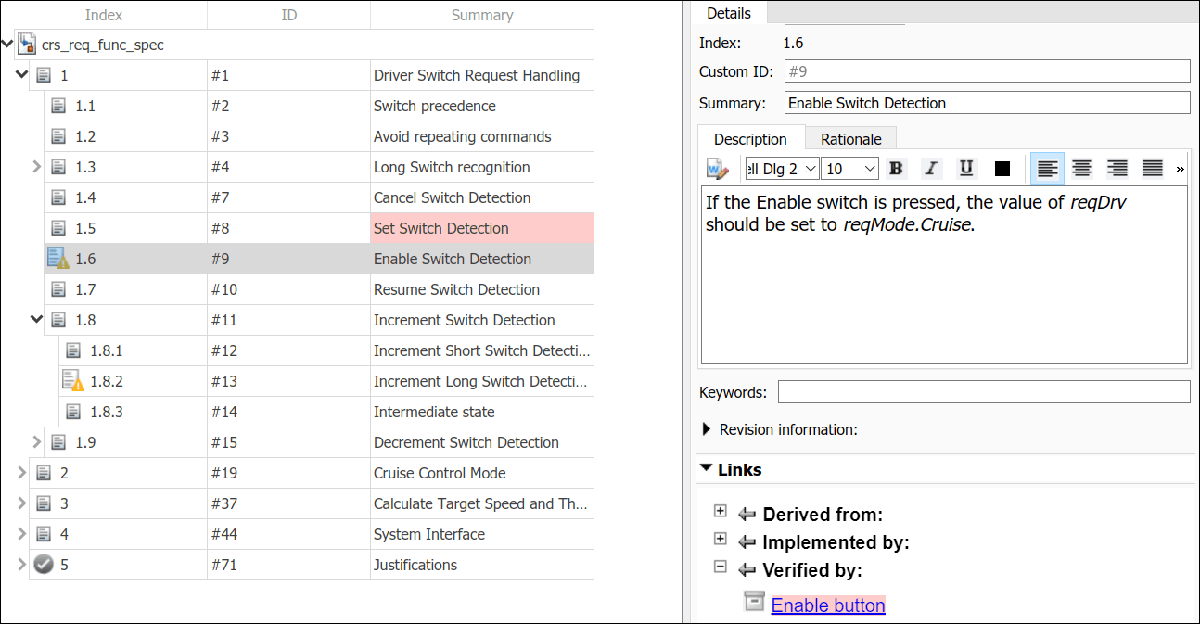Click the 1.8.2 requirement warning icon
The image size is (1200, 624).
pos(73,381)
